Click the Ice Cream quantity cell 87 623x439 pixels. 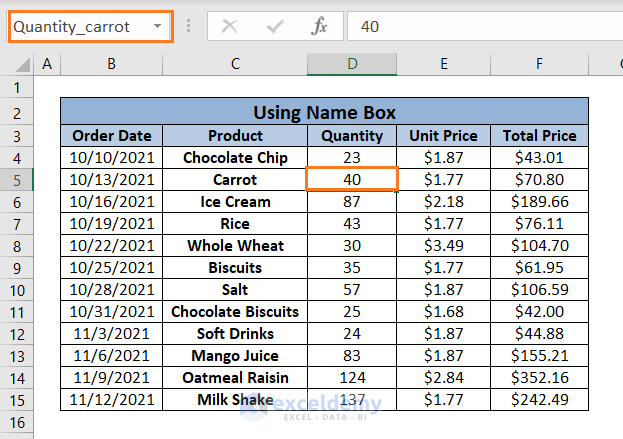pos(352,202)
